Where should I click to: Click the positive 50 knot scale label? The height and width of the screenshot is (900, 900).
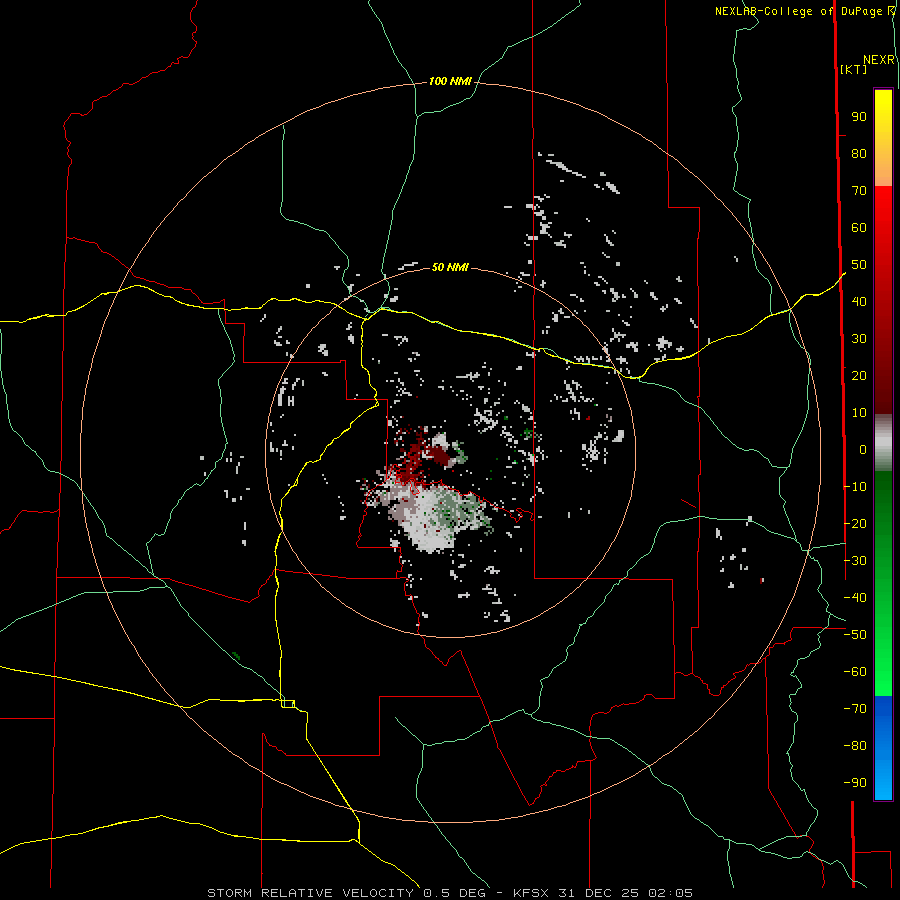[x=859, y=265]
